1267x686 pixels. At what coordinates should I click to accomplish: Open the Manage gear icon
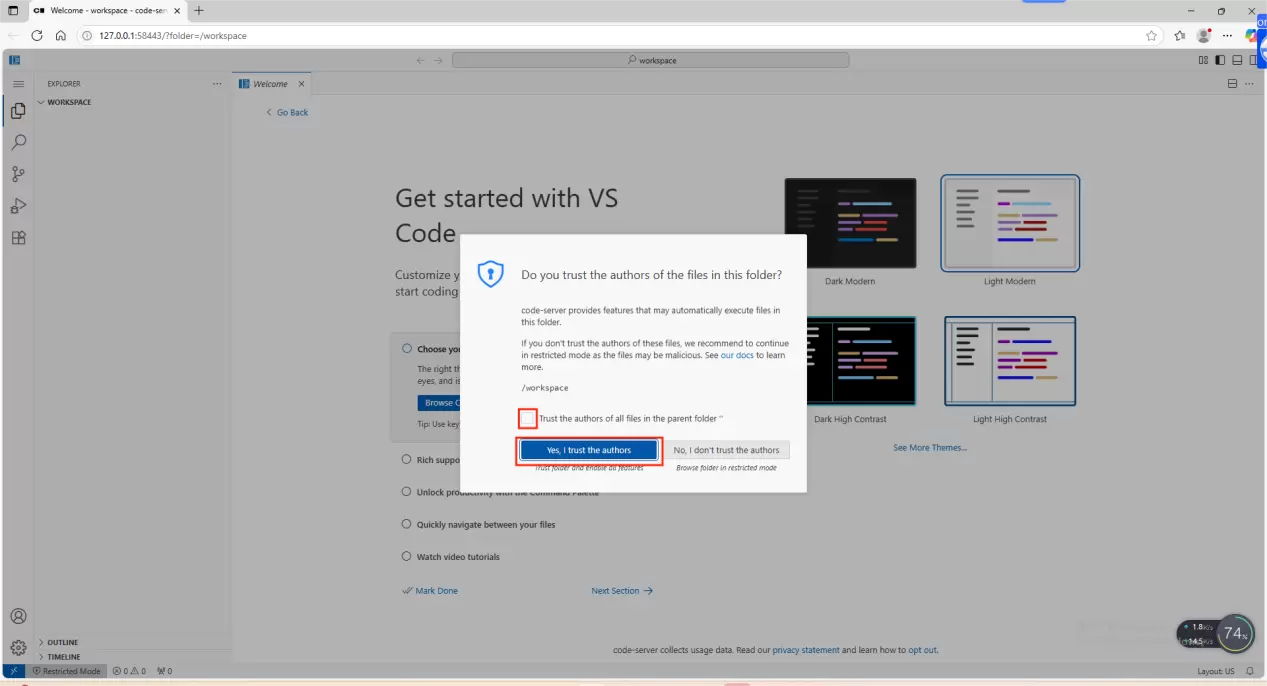pyautogui.click(x=18, y=648)
